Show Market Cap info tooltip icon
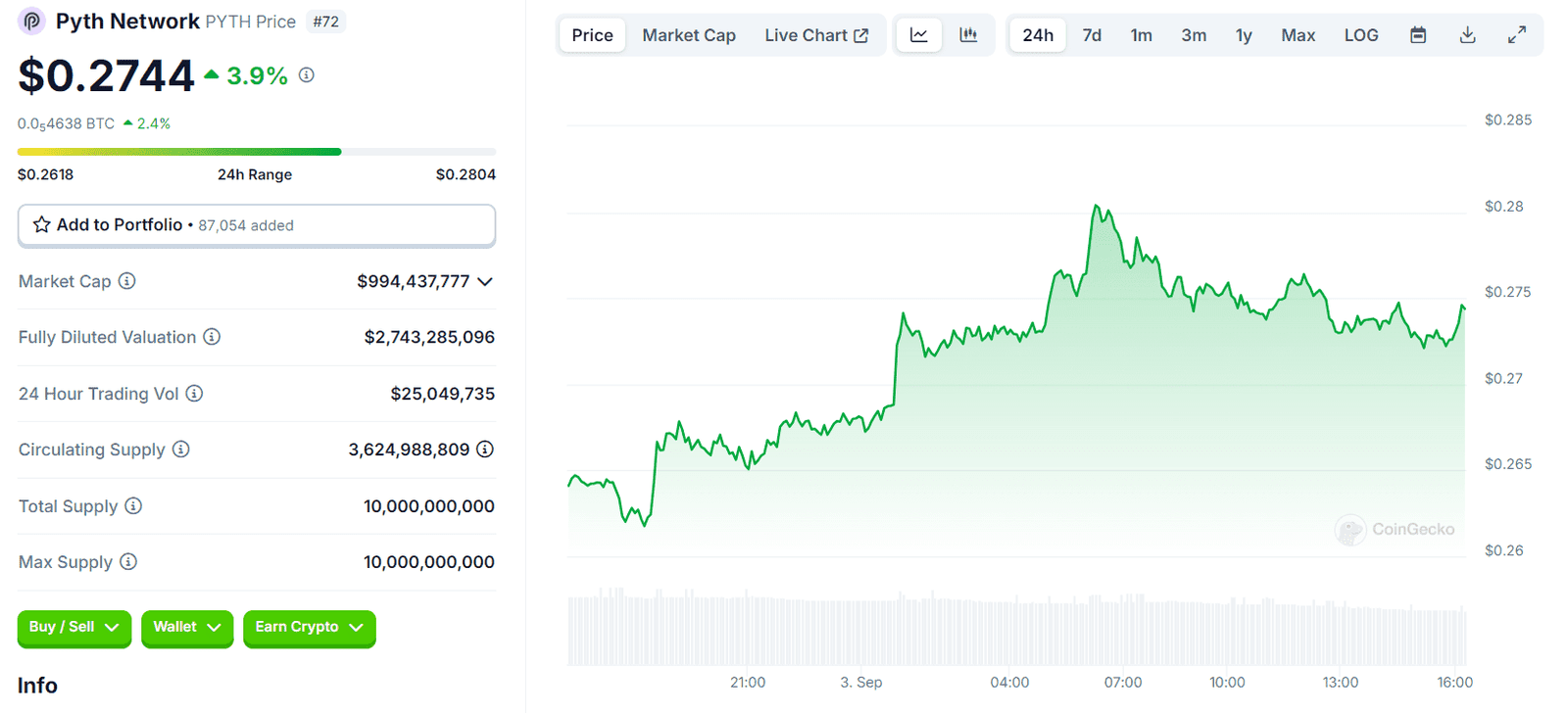 (127, 281)
